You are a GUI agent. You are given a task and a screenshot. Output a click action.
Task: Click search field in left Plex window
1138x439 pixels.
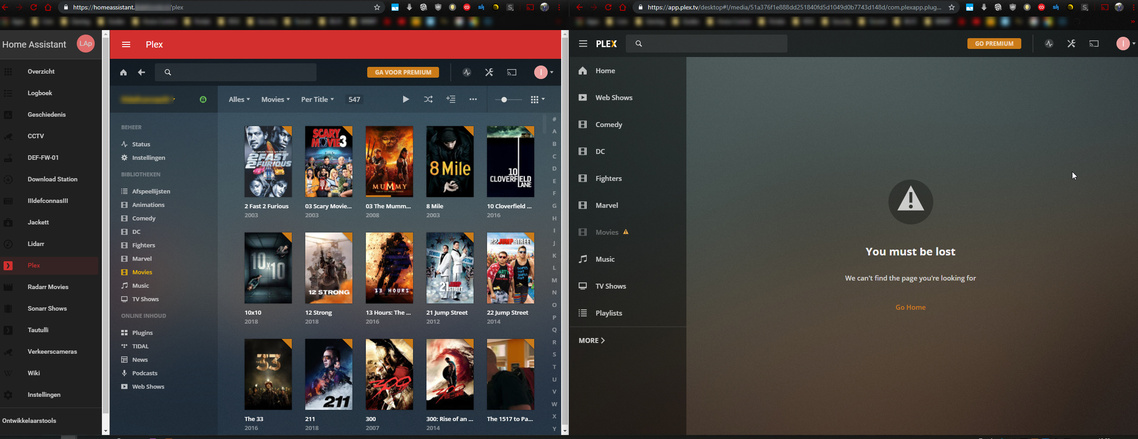point(236,73)
